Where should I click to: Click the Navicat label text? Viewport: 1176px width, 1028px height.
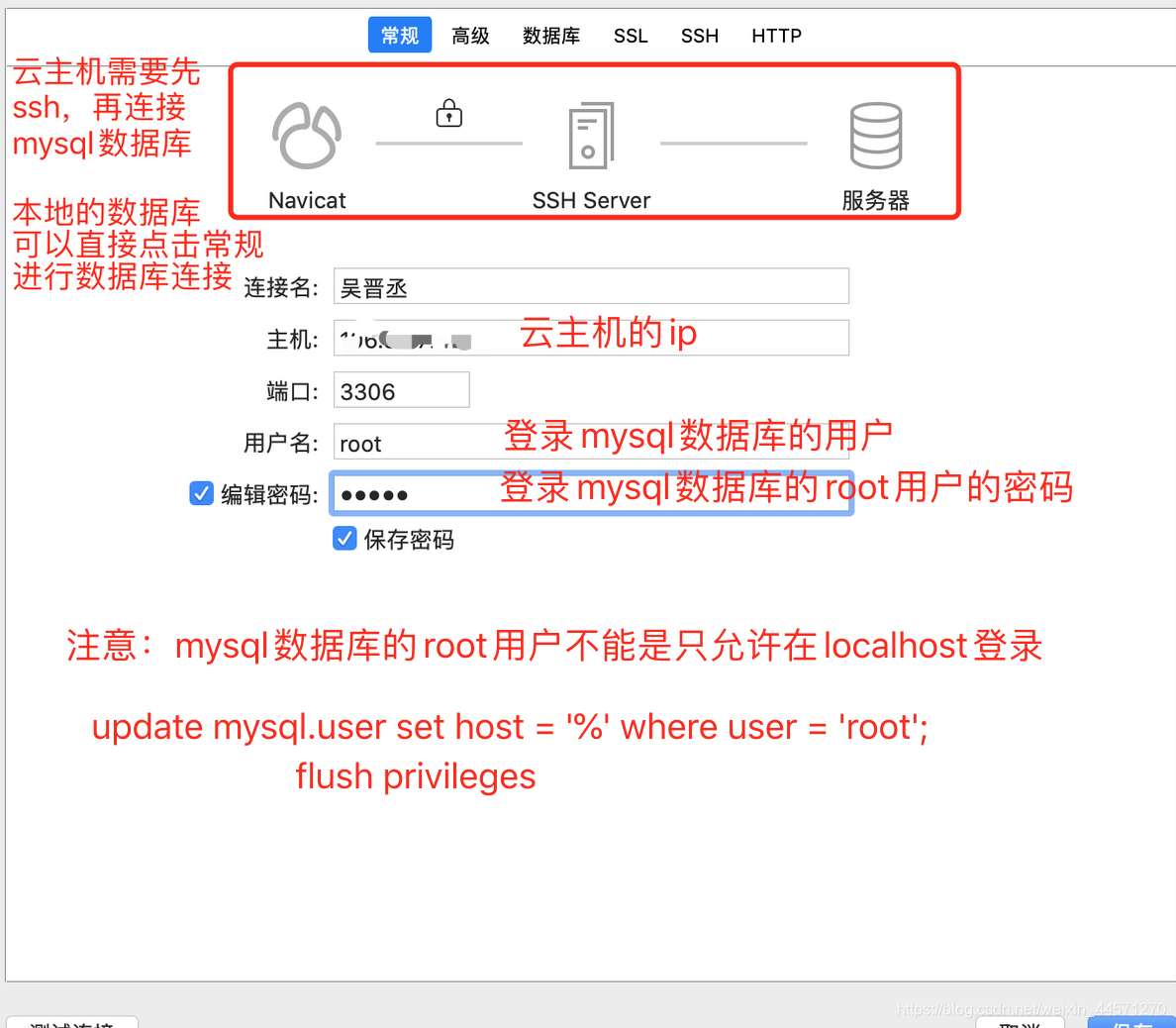pos(307,200)
